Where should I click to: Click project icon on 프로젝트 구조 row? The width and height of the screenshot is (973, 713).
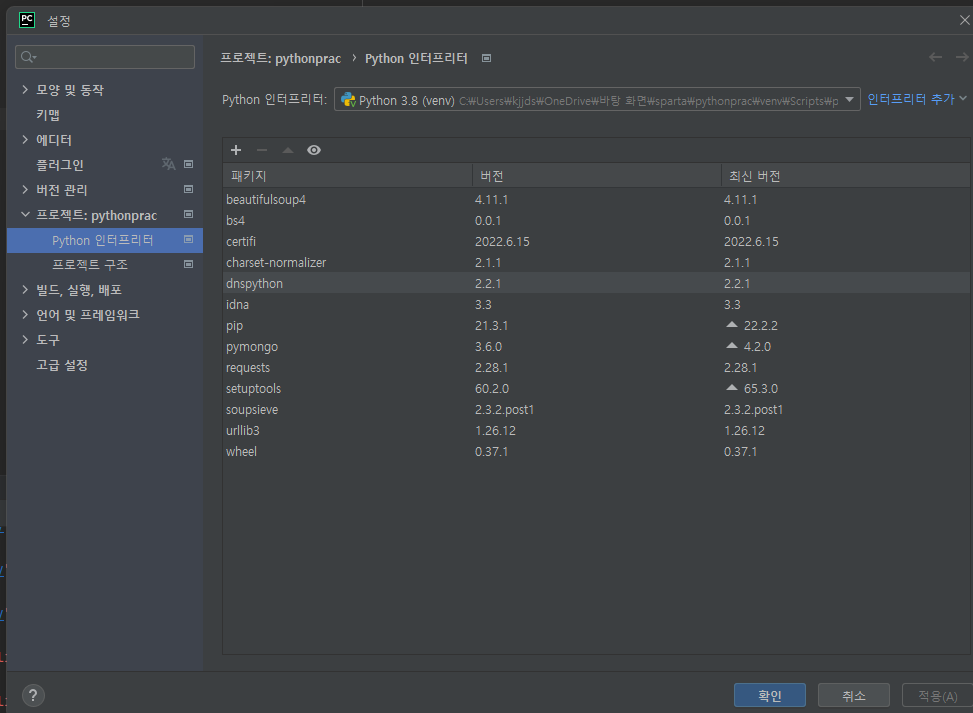click(189, 264)
